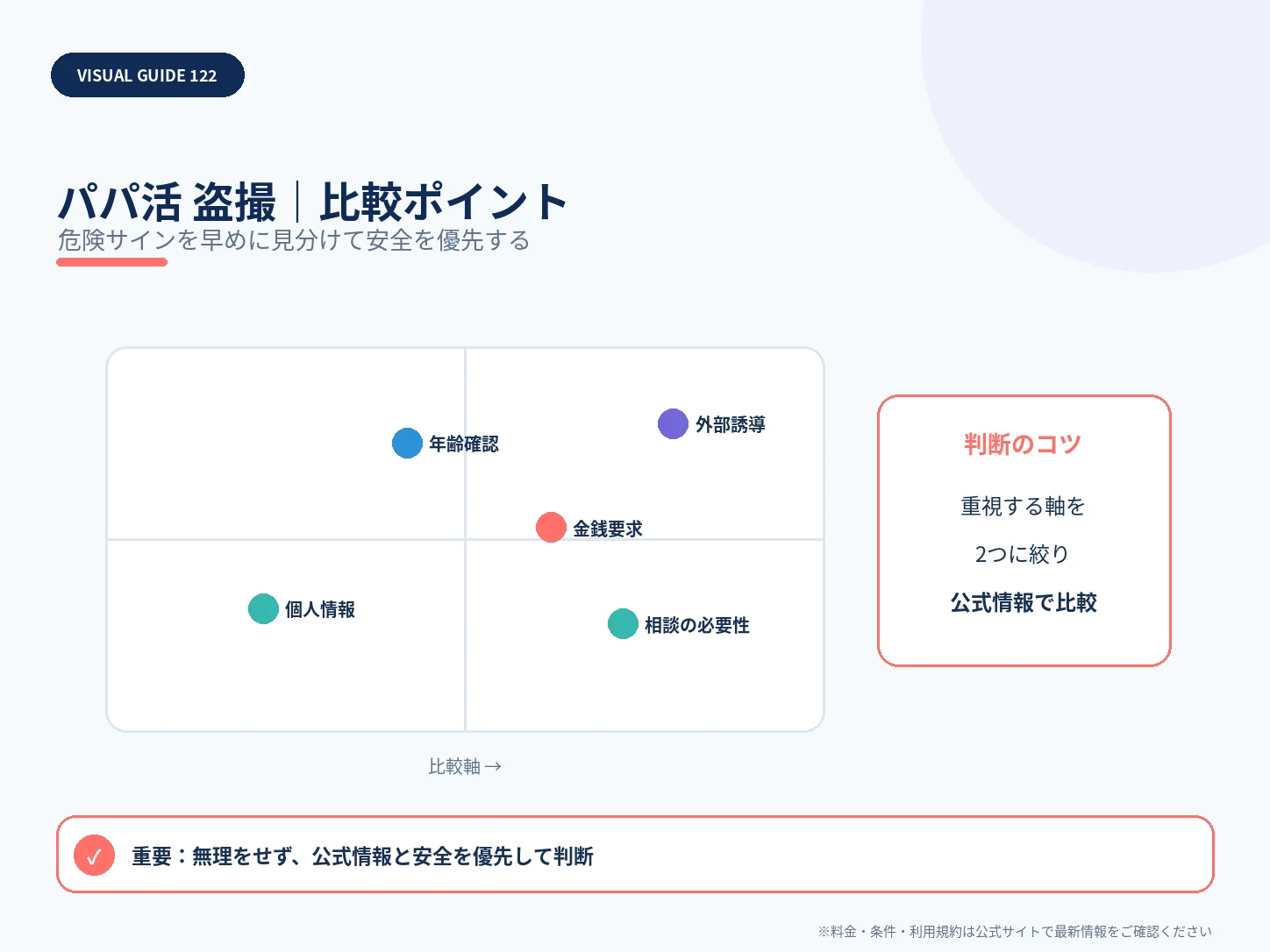This screenshot has width=1270, height=952.
Task: Click the 判断のコツ heading
Action: (1023, 444)
